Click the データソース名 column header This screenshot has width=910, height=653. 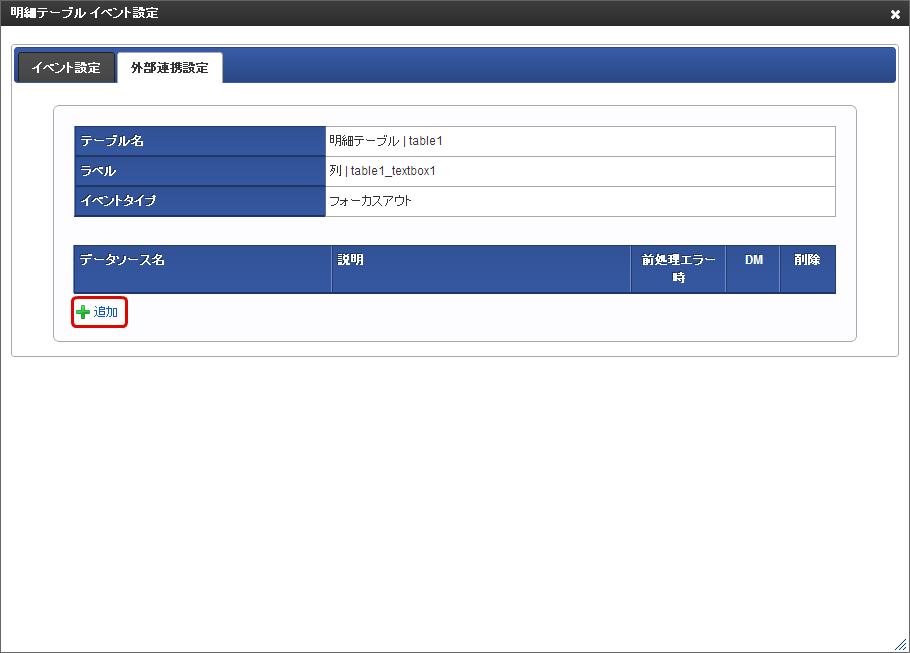(x=203, y=269)
